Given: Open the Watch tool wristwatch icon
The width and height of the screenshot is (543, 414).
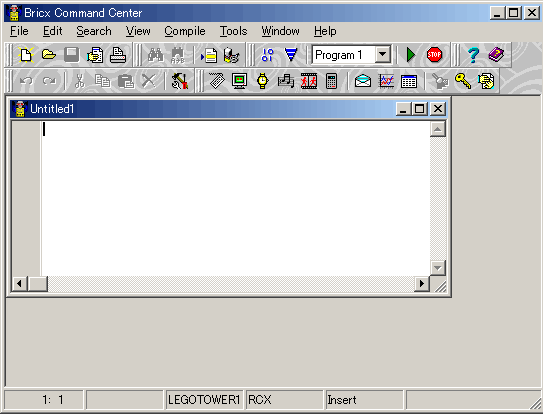Looking at the screenshot, I should [262, 81].
